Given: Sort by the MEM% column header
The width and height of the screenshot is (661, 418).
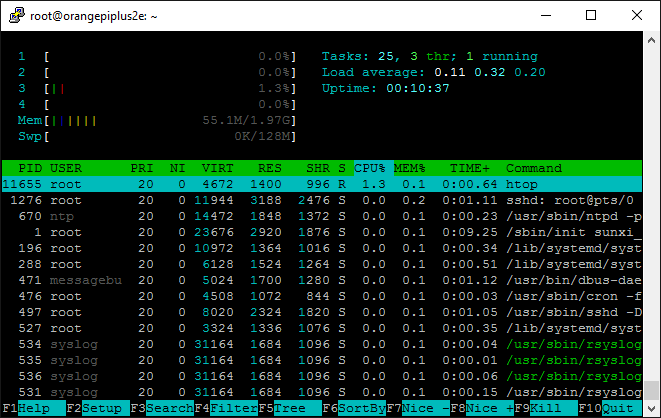Looking at the screenshot, I should tap(410, 168).
